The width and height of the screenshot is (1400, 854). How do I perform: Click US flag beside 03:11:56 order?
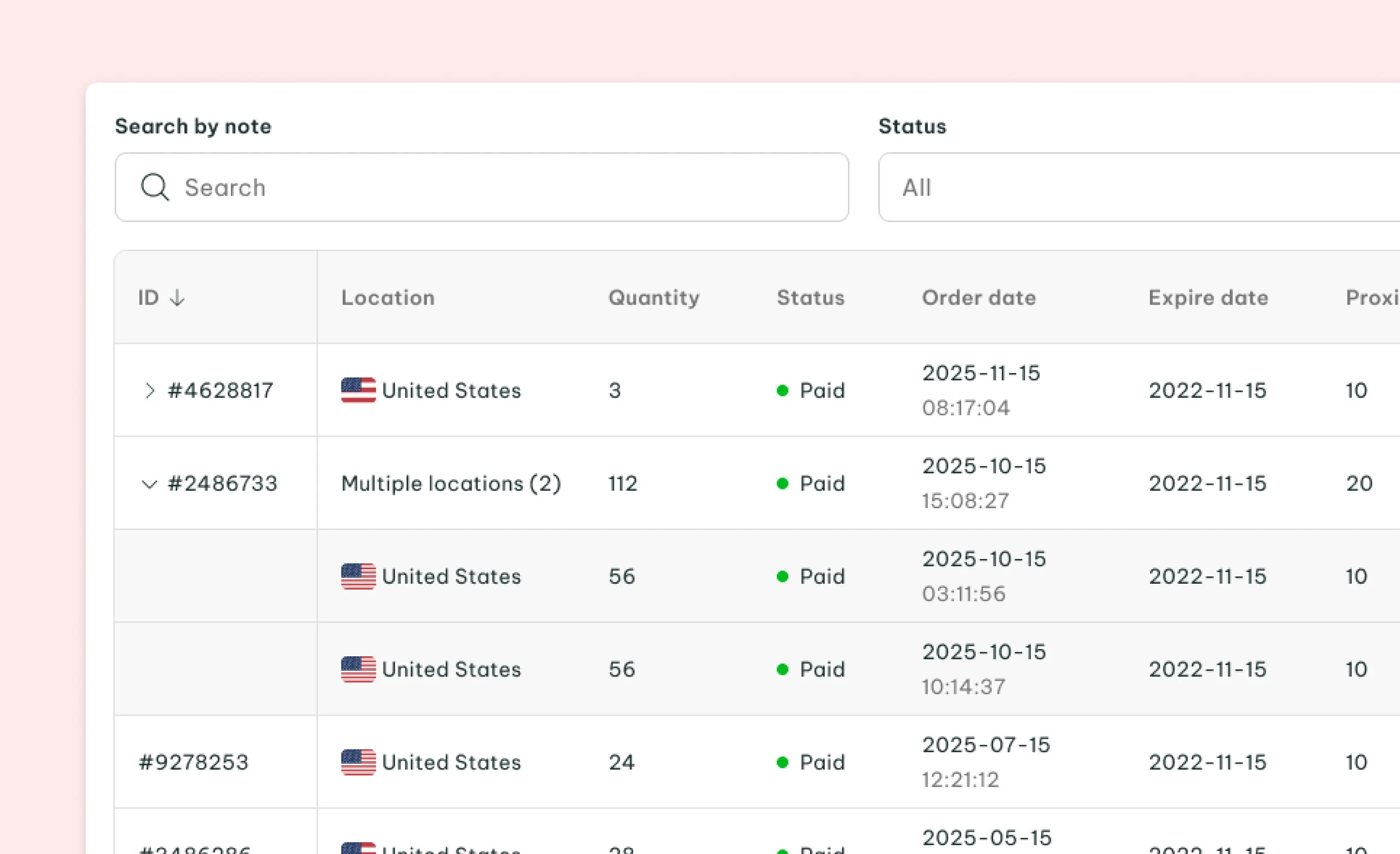tap(358, 576)
